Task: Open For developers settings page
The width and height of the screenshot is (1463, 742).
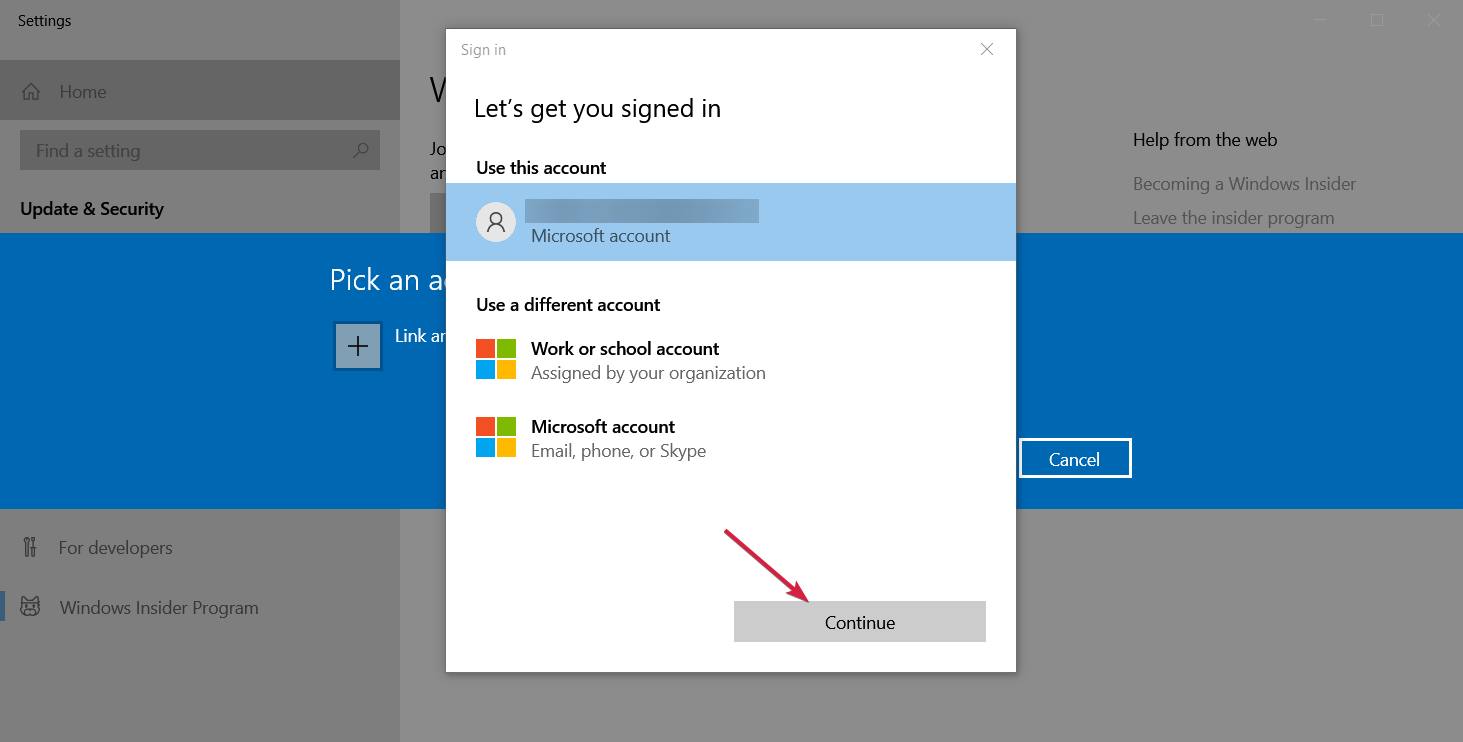Action: (x=200, y=547)
